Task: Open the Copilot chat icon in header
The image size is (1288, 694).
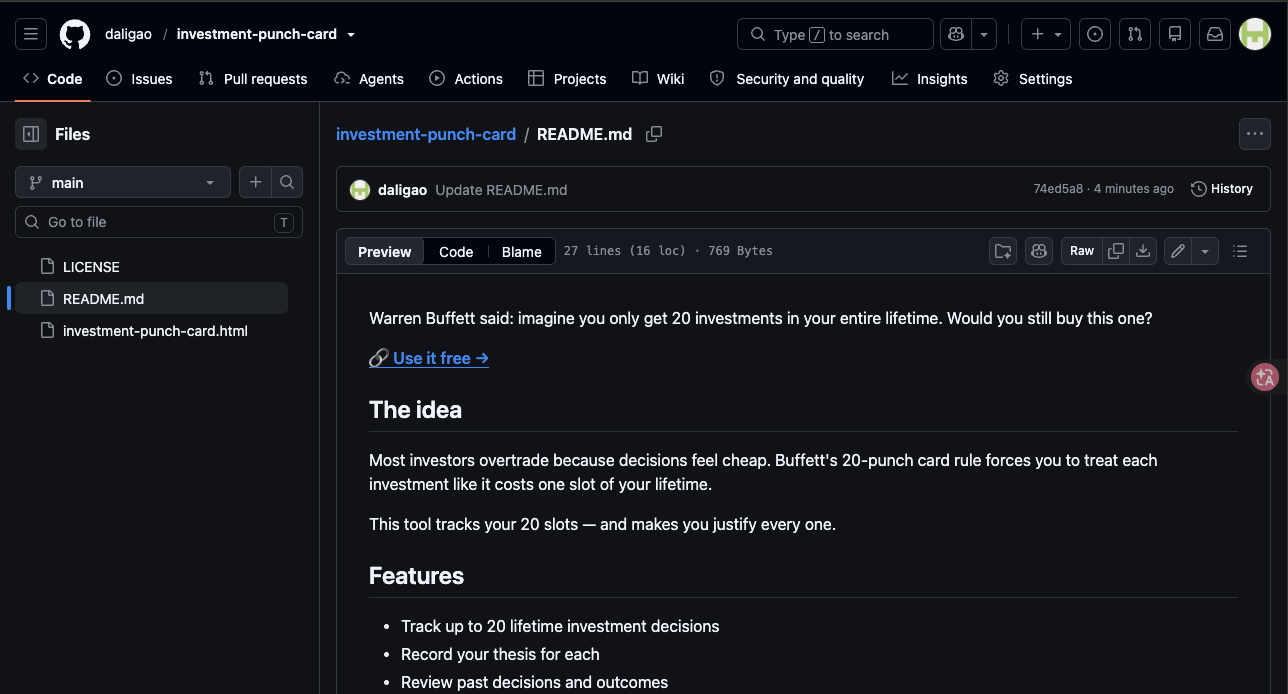Action: pos(956,34)
